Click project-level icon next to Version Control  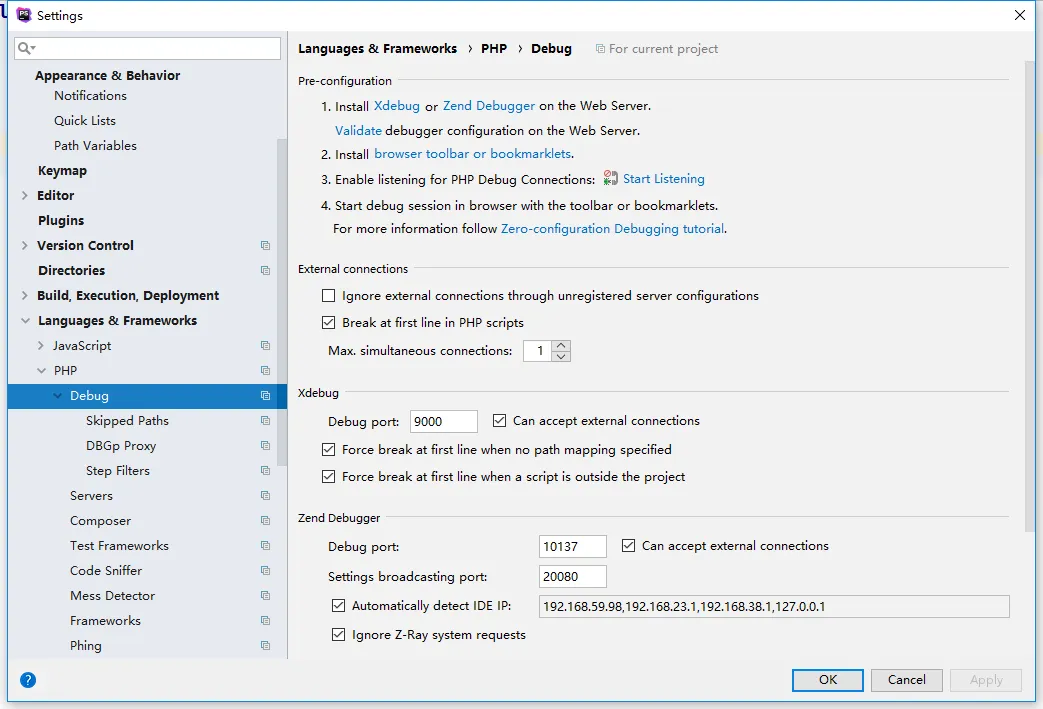pyautogui.click(x=265, y=246)
